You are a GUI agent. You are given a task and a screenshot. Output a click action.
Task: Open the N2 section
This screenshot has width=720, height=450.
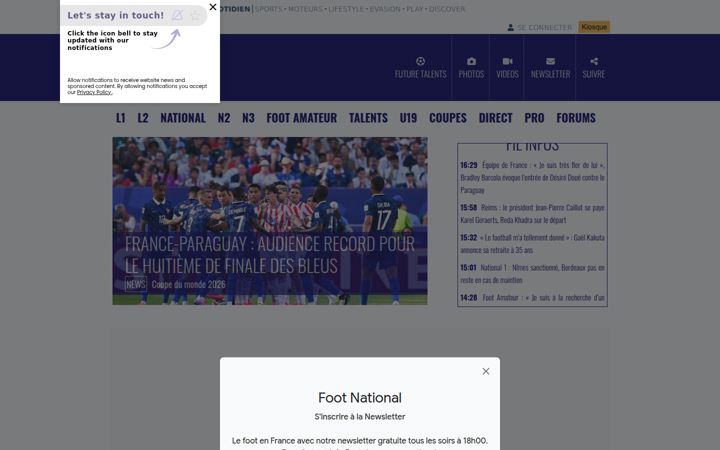click(224, 118)
